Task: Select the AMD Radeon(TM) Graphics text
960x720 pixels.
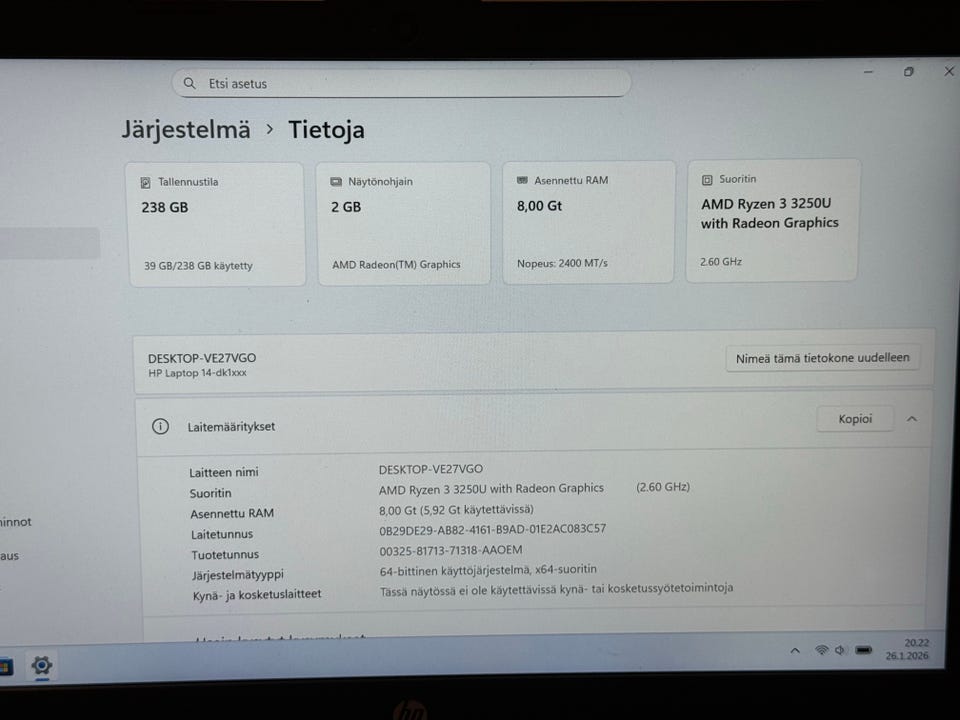Action: [396, 264]
